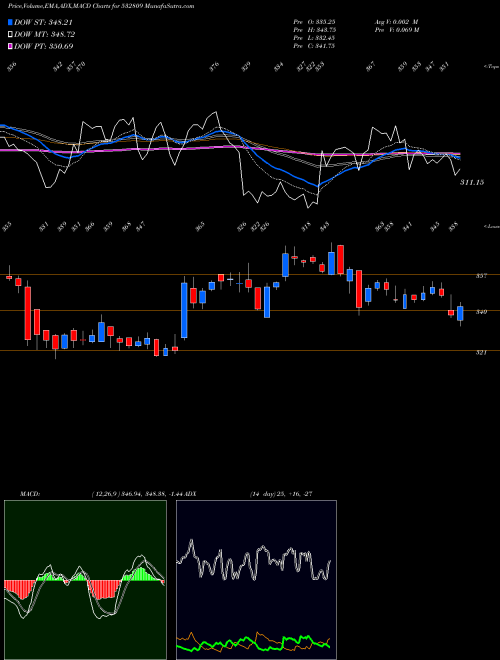500x660 pixels.
Task: Click the '(14 day) 25, +16, -27' ADX values
Action: click(281, 494)
